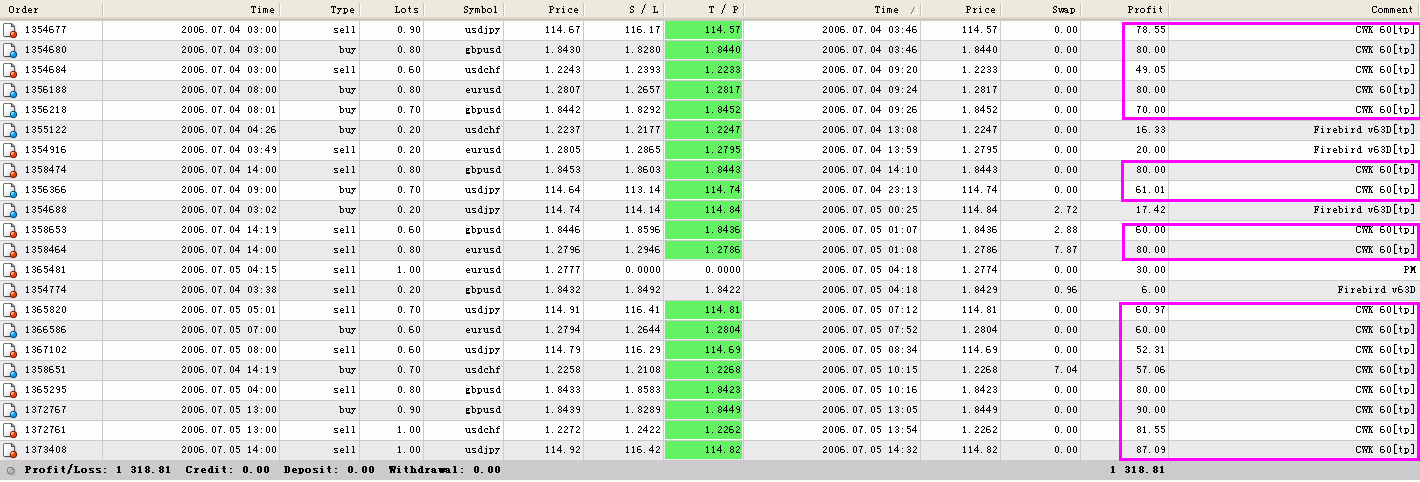This screenshot has width=1420, height=482.
Task: Click the profit value 87.09
Action: pyautogui.click(x=1151, y=450)
